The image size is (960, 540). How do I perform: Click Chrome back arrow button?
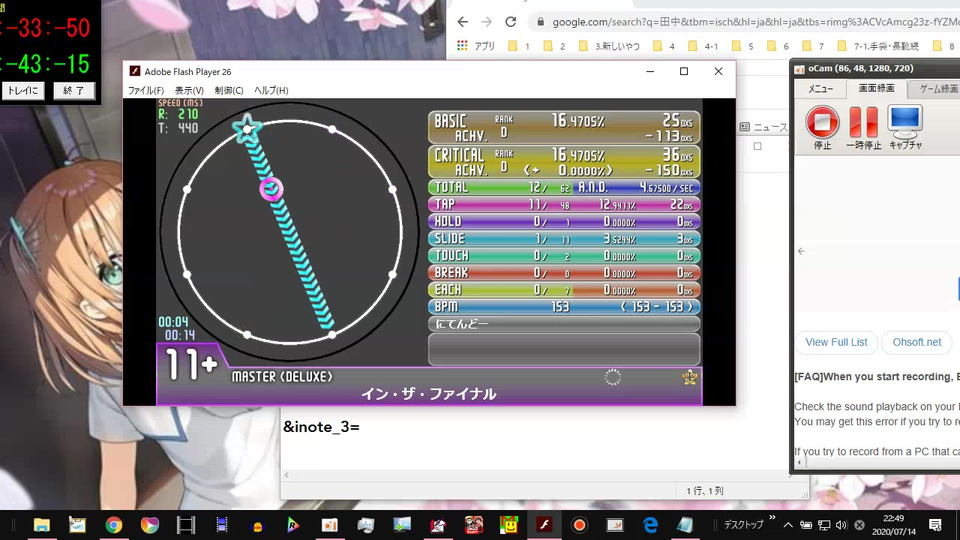click(462, 22)
